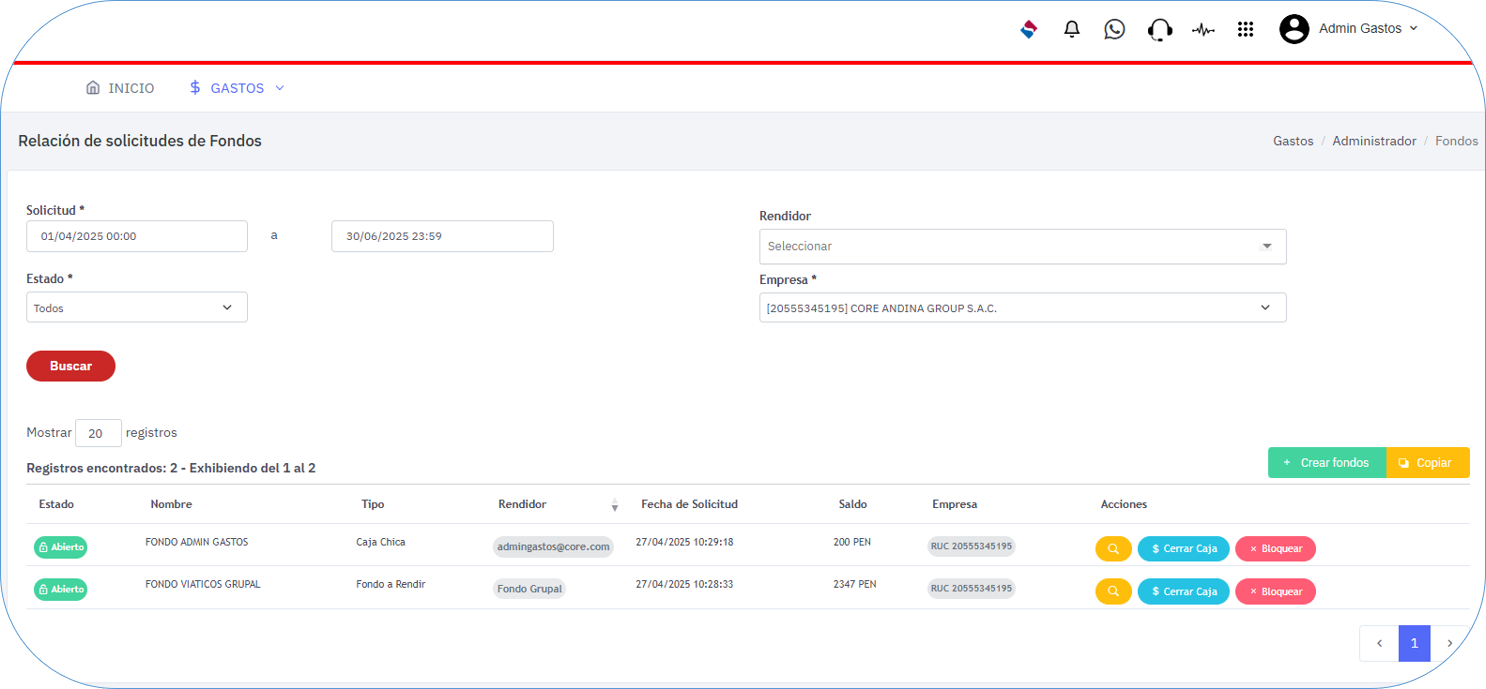Click the Gastos breadcrumb link

click(1293, 141)
